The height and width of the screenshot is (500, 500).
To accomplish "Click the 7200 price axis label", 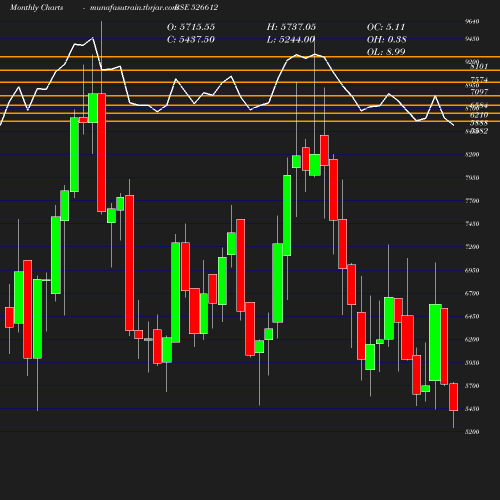I will coord(472,247).
